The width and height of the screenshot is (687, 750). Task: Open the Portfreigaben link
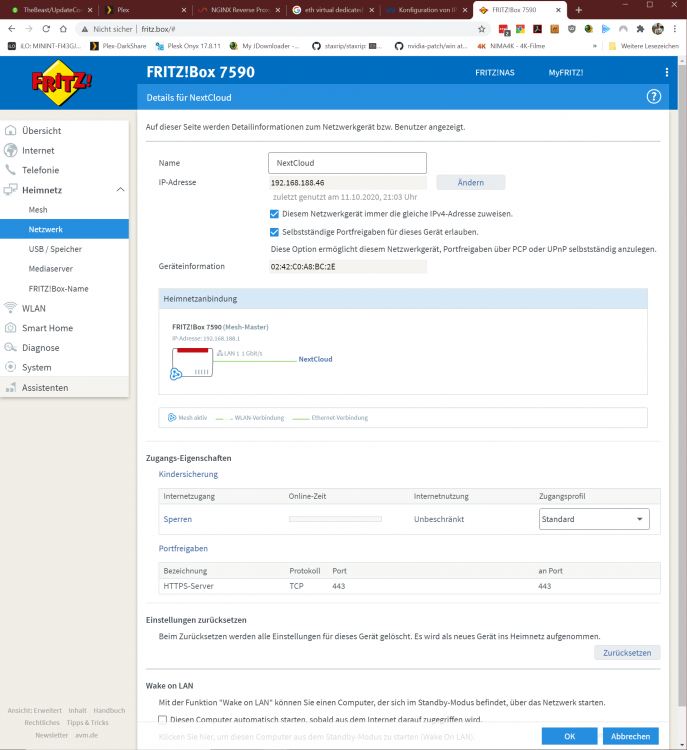click(183, 548)
